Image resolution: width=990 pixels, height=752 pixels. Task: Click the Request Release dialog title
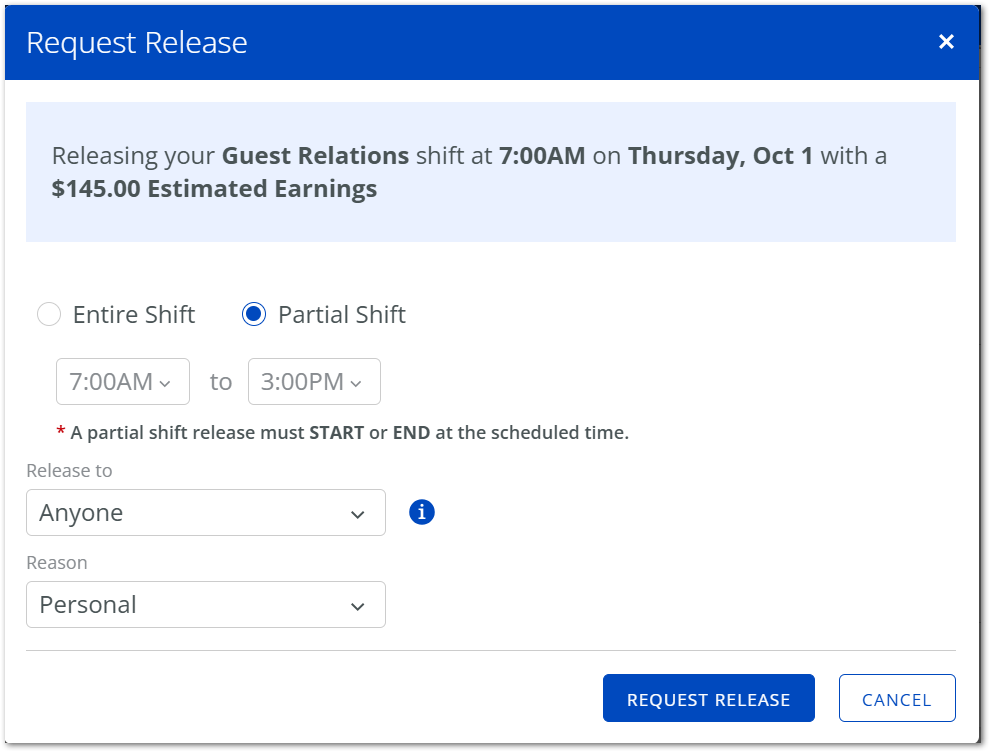click(x=136, y=42)
